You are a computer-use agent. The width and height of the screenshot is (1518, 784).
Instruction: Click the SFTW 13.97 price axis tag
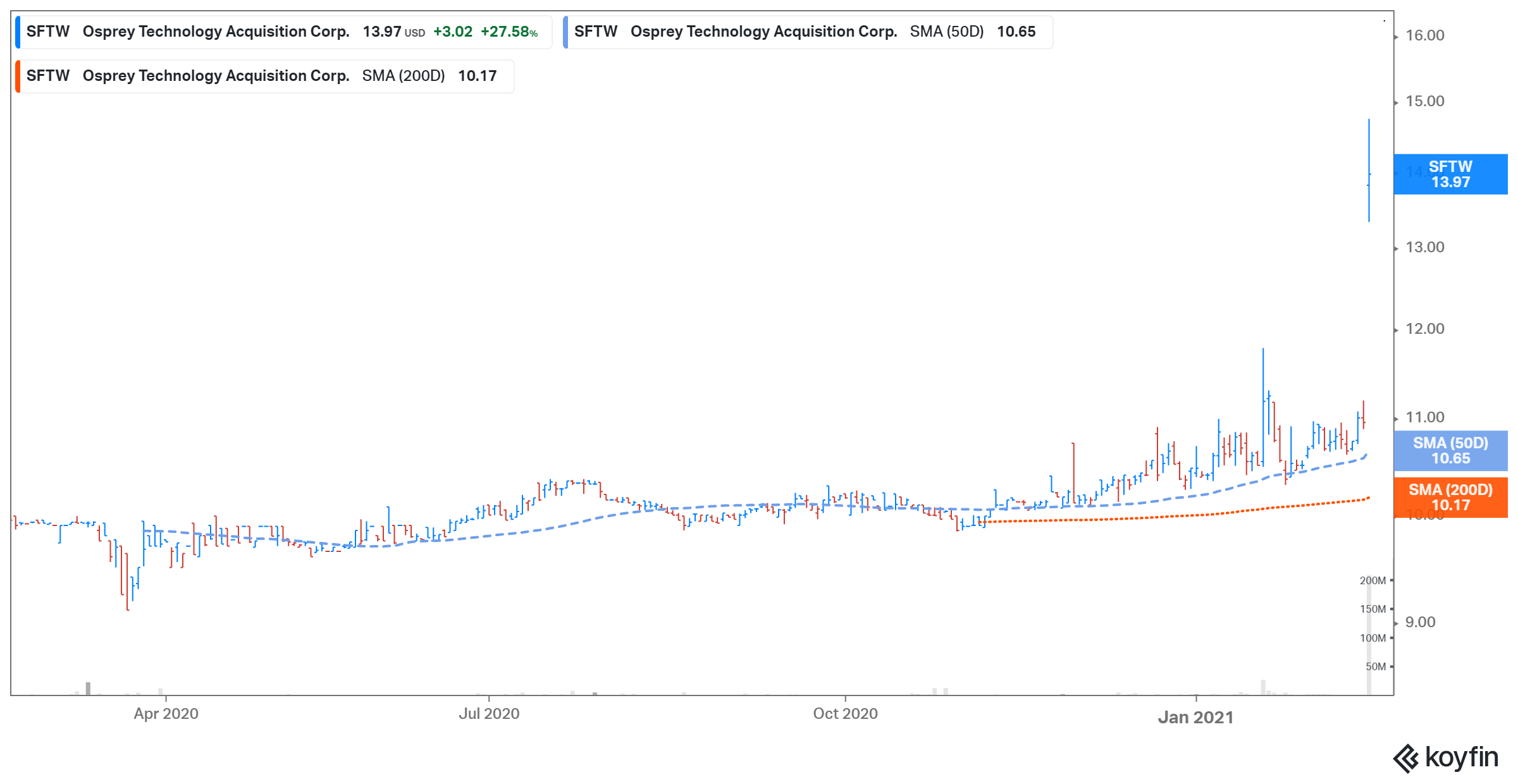[x=1450, y=175]
